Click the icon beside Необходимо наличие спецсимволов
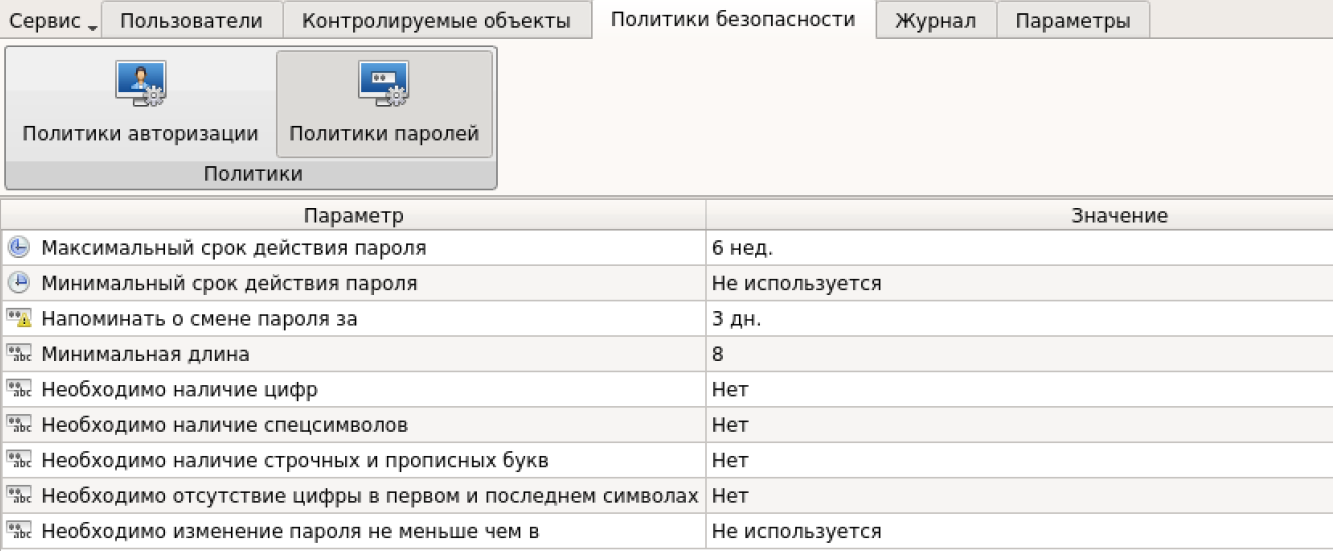The image size is (1336, 551). (18, 425)
